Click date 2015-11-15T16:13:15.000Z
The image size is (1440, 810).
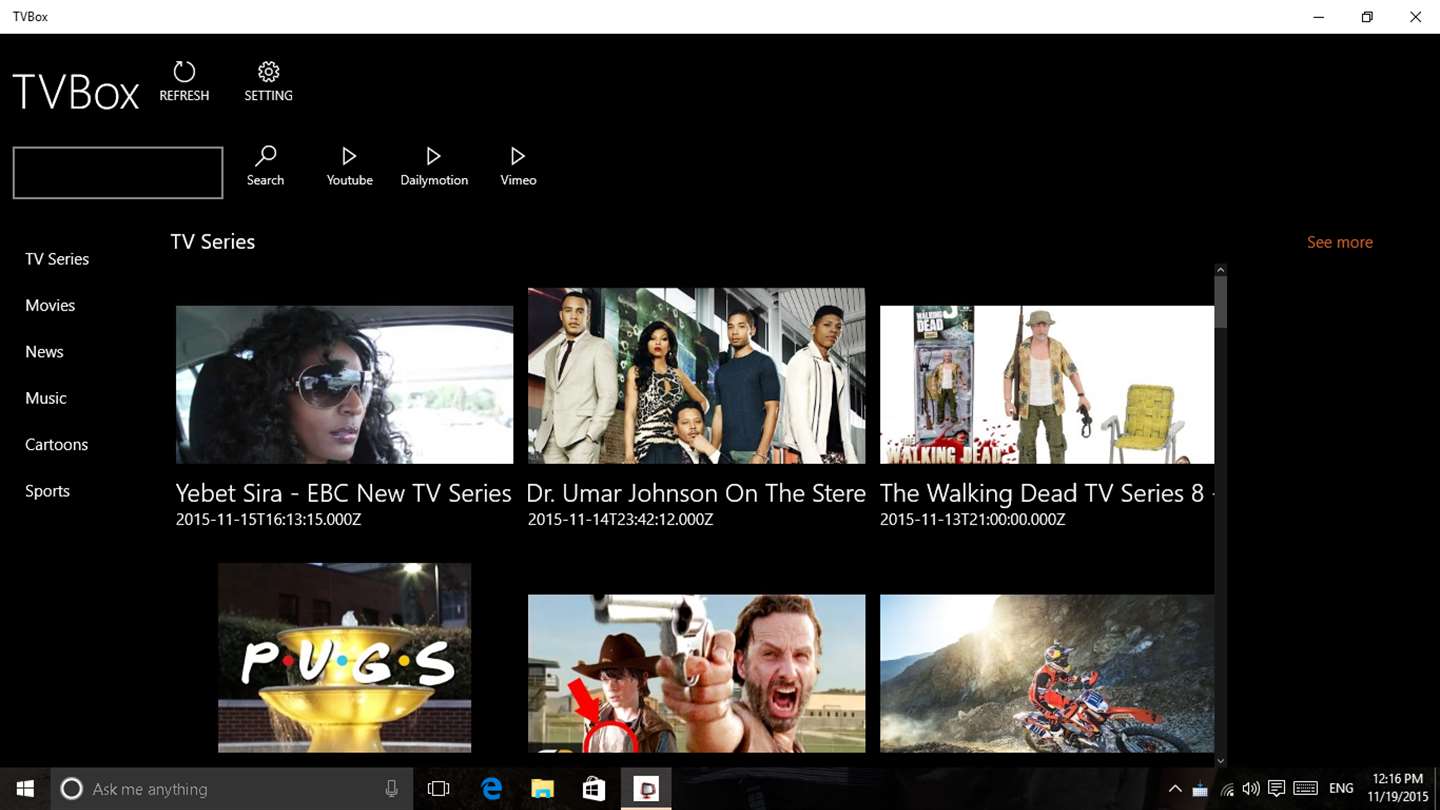268,520
